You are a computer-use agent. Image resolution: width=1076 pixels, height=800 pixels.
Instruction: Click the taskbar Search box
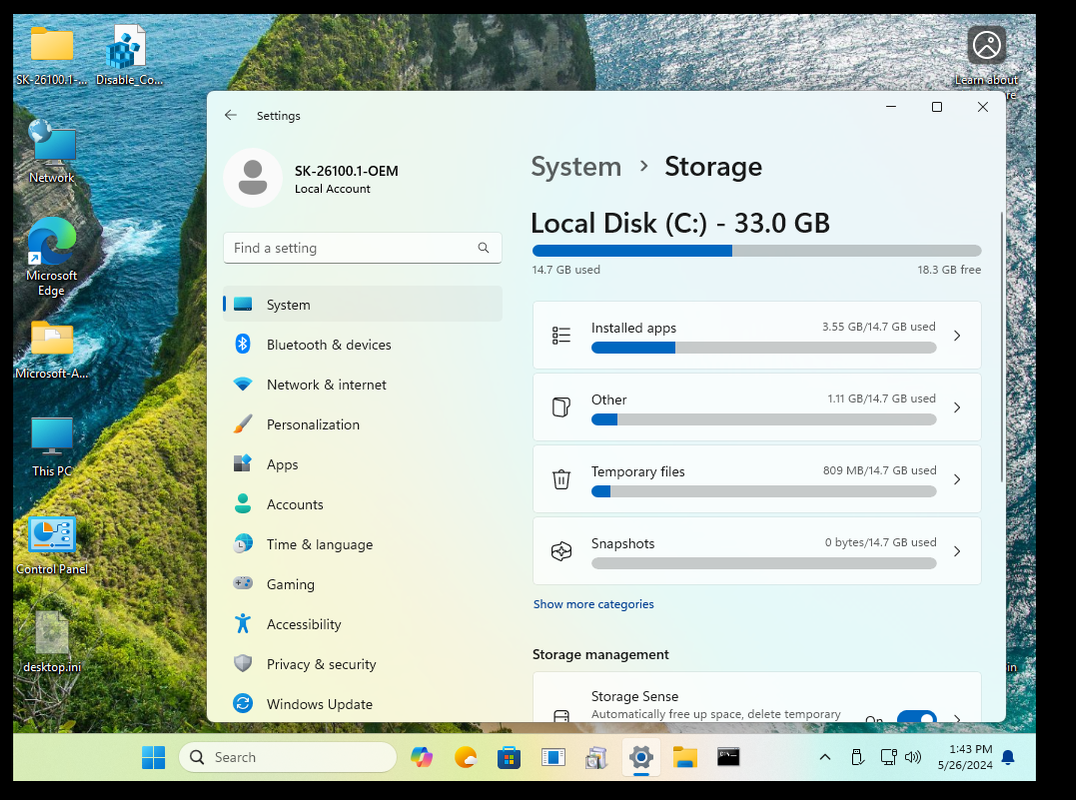(x=288, y=757)
